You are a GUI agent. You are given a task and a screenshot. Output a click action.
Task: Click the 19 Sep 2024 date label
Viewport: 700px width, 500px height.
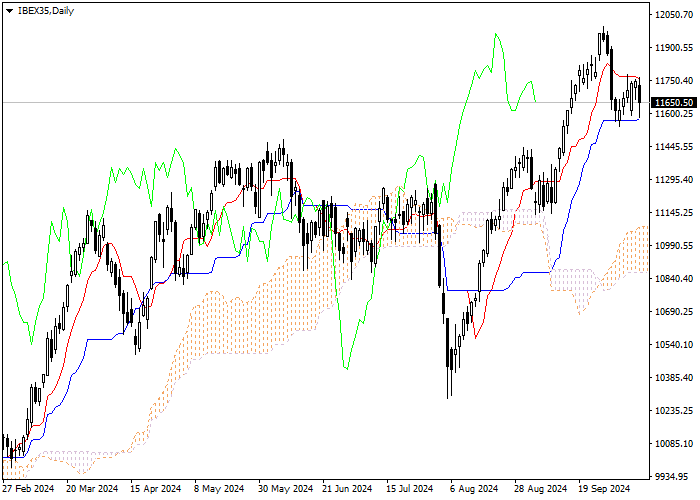[x=604, y=489]
